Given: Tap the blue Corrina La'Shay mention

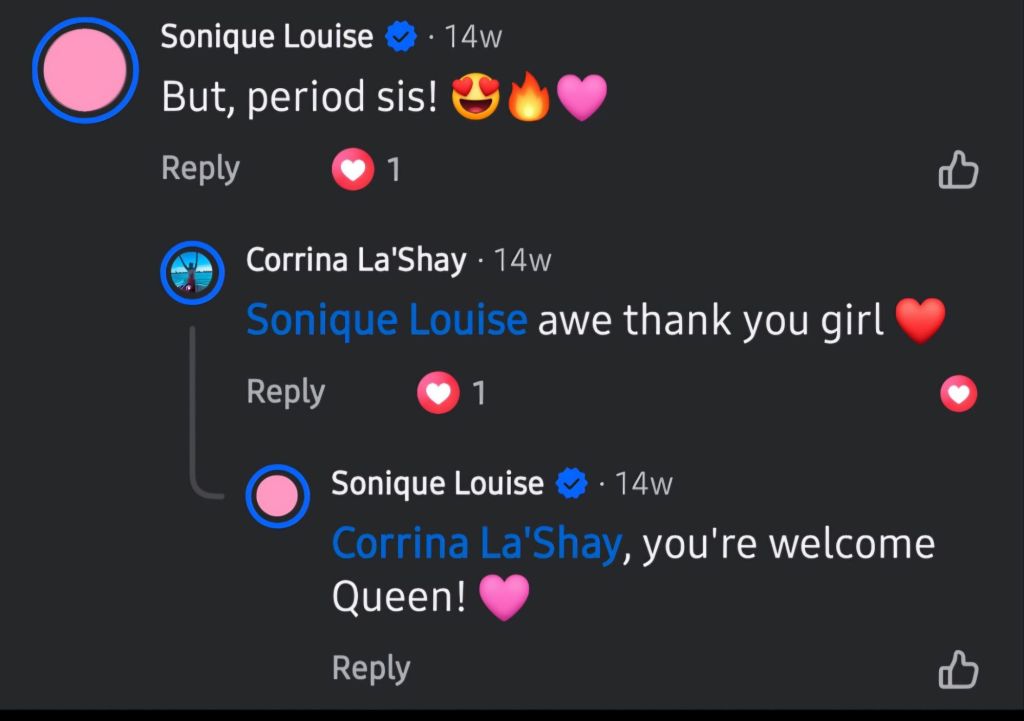Looking at the screenshot, I should tap(477, 543).
